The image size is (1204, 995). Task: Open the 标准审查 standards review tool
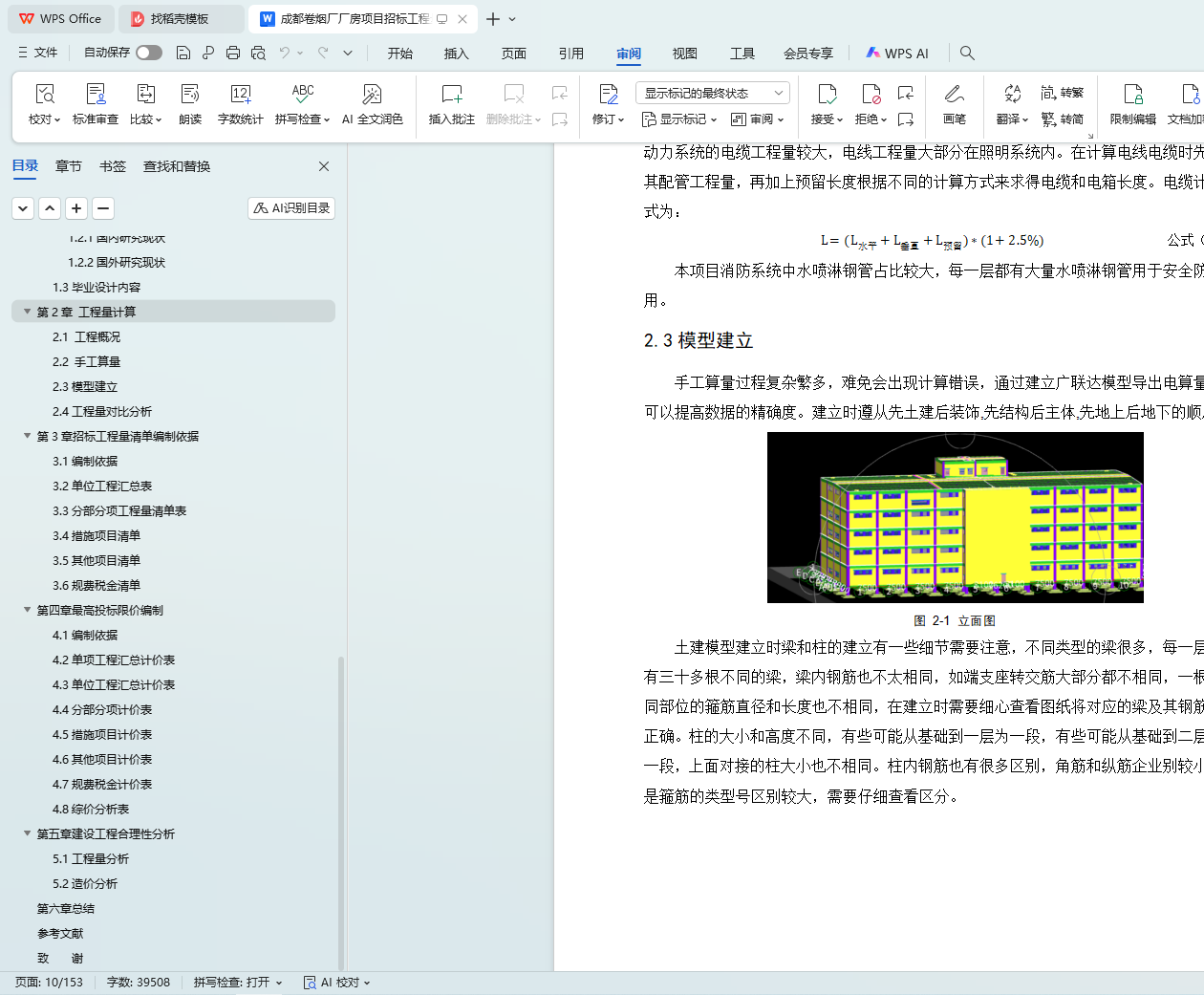[x=96, y=103]
